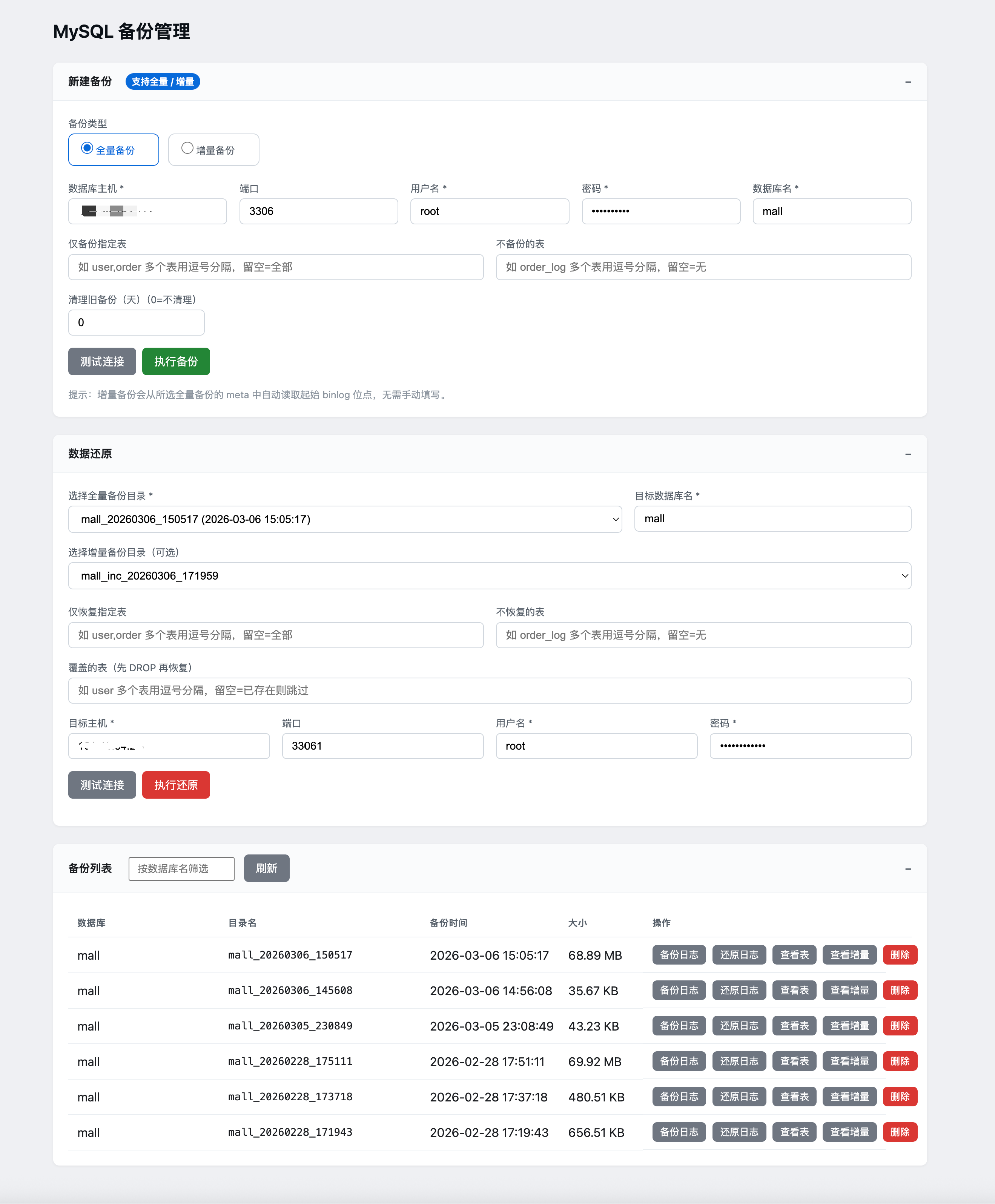Viewport: 995px width, 1204px height.
Task: Click the 清理旧备份 days input
Action: [x=136, y=323]
